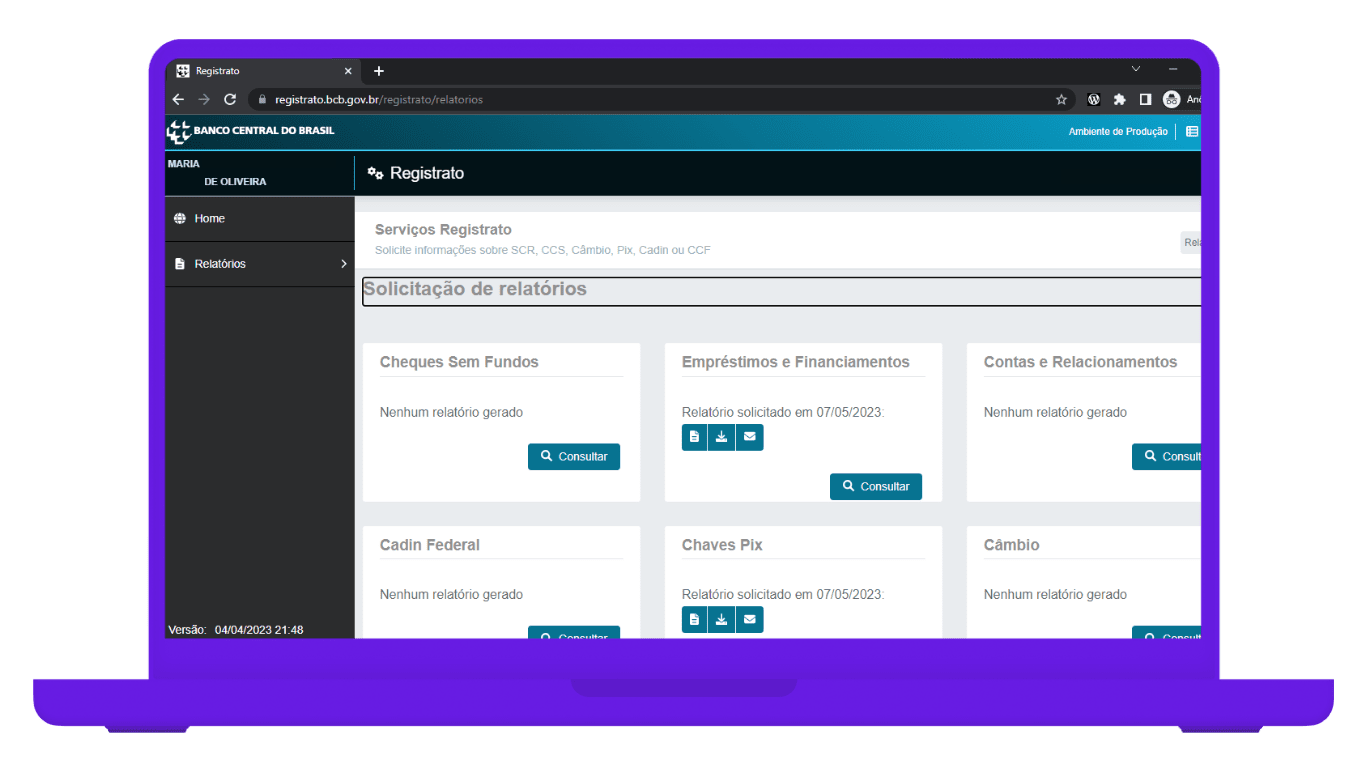Expand the Relatórios sidebar menu
1366x768 pixels.
tap(259, 264)
